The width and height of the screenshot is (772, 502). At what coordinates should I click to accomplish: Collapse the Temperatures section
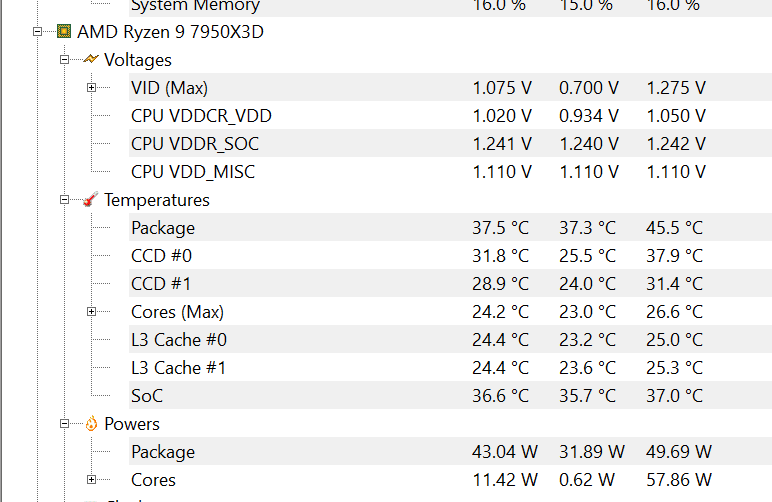tap(65, 200)
